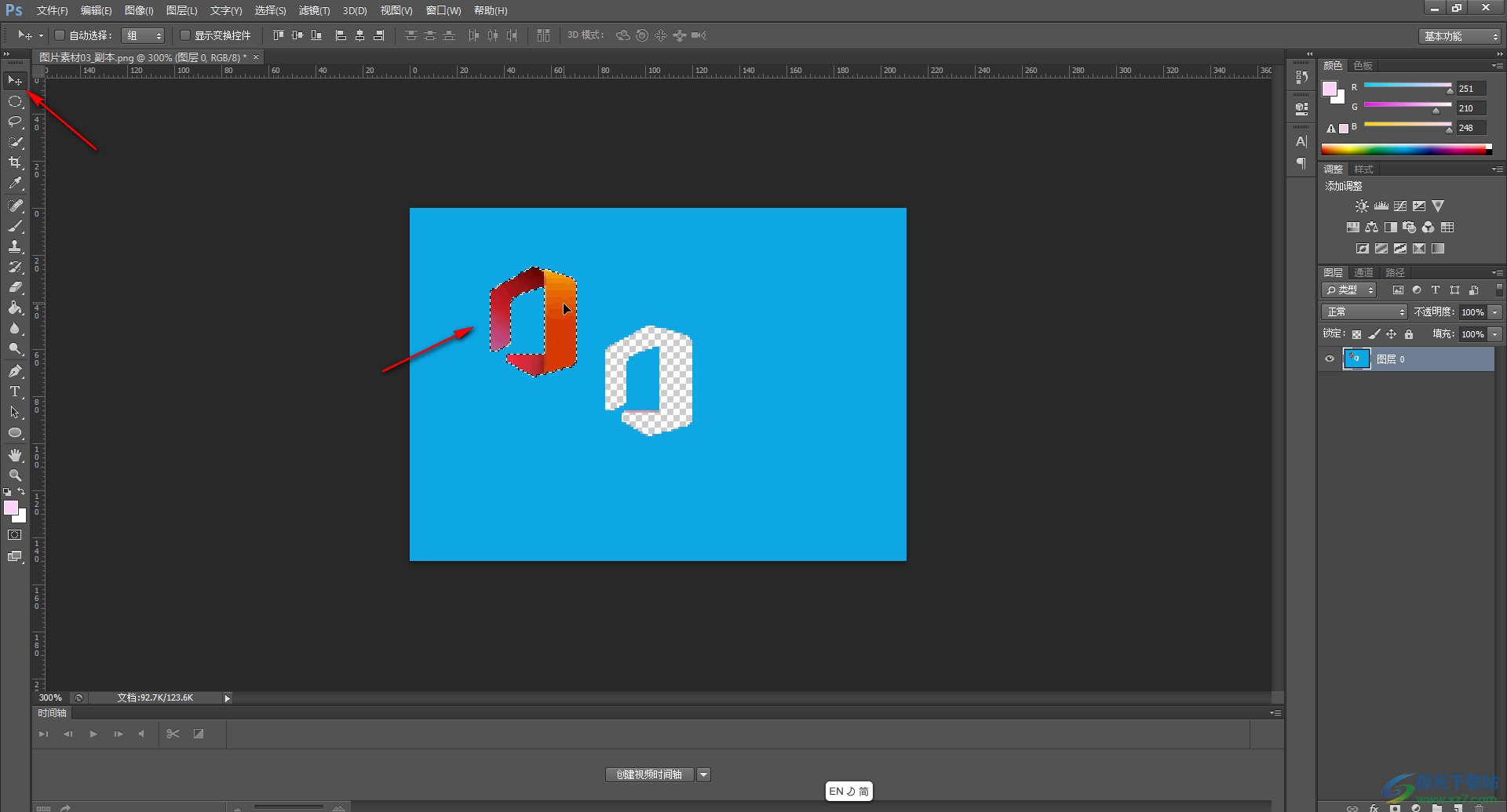Open the 滤镜(T) menu
This screenshot has width=1507, height=812.
click(x=314, y=10)
